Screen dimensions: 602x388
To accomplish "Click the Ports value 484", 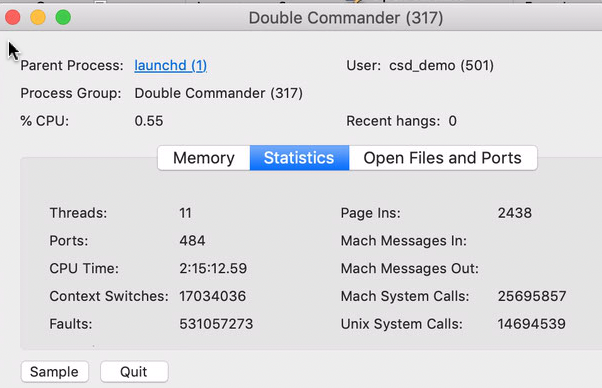I will pos(192,241).
